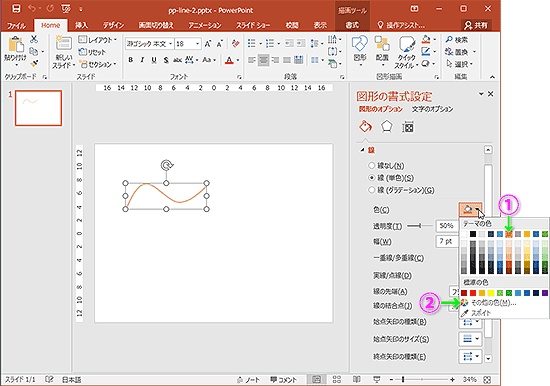
Task: Collapse the 線 section expander
Action: coord(362,150)
